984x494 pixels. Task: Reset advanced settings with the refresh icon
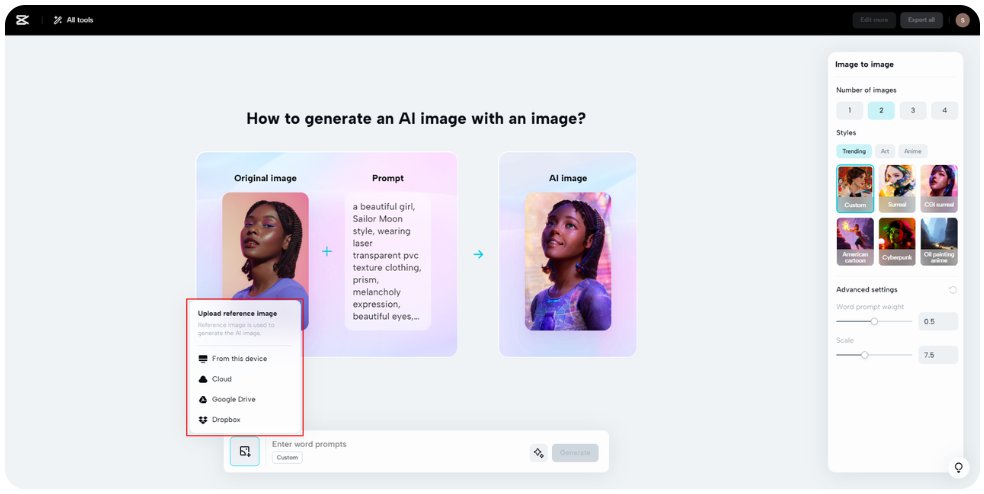coord(952,290)
